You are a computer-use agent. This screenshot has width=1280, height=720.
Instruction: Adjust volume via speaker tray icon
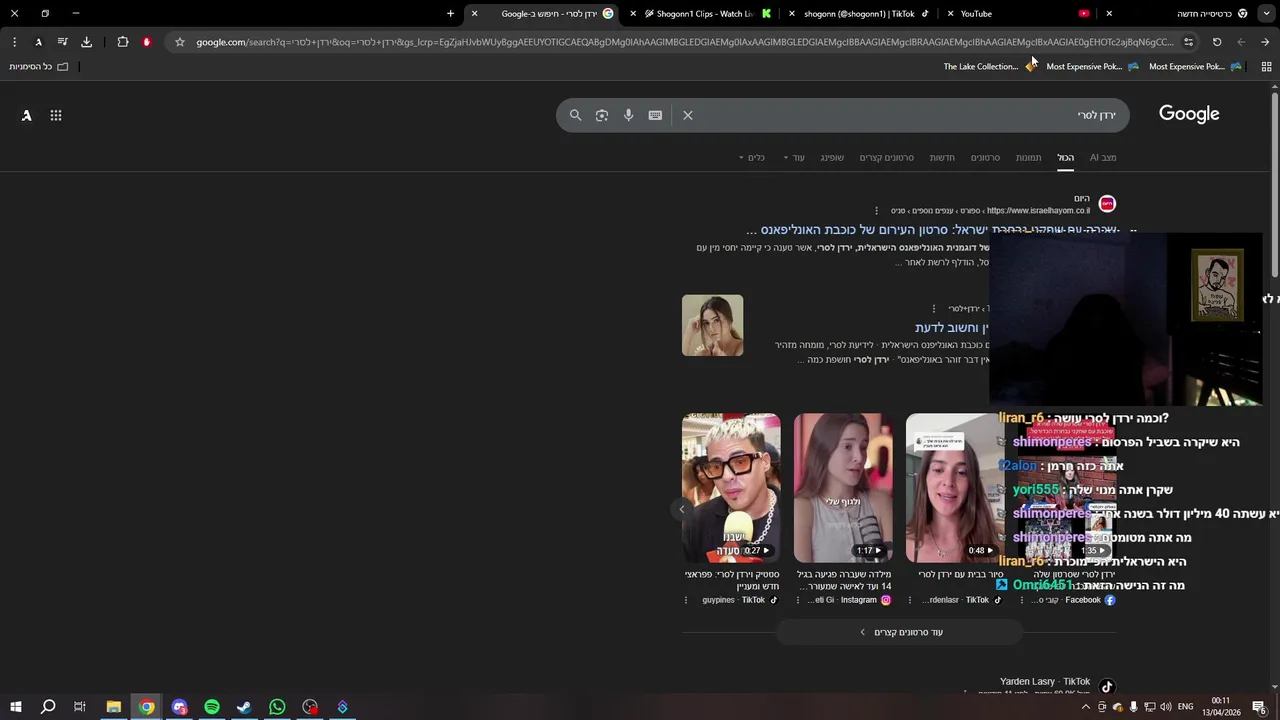click(x=1165, y=707)
